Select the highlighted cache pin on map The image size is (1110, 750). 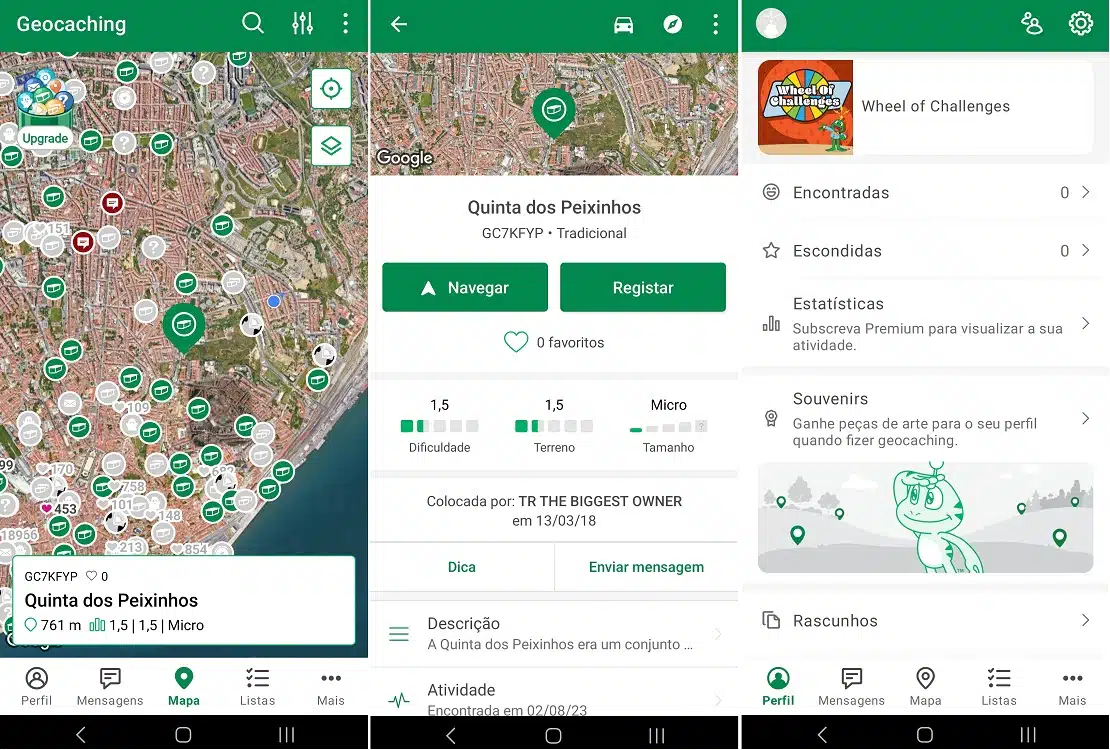pyautogui.click(x=184, y=329)
